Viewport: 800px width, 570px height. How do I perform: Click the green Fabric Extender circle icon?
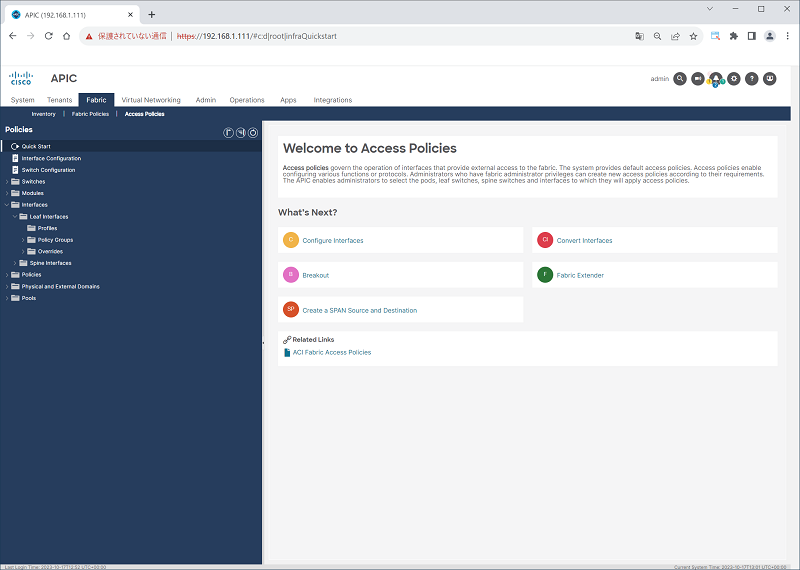(x=545, y=275)
